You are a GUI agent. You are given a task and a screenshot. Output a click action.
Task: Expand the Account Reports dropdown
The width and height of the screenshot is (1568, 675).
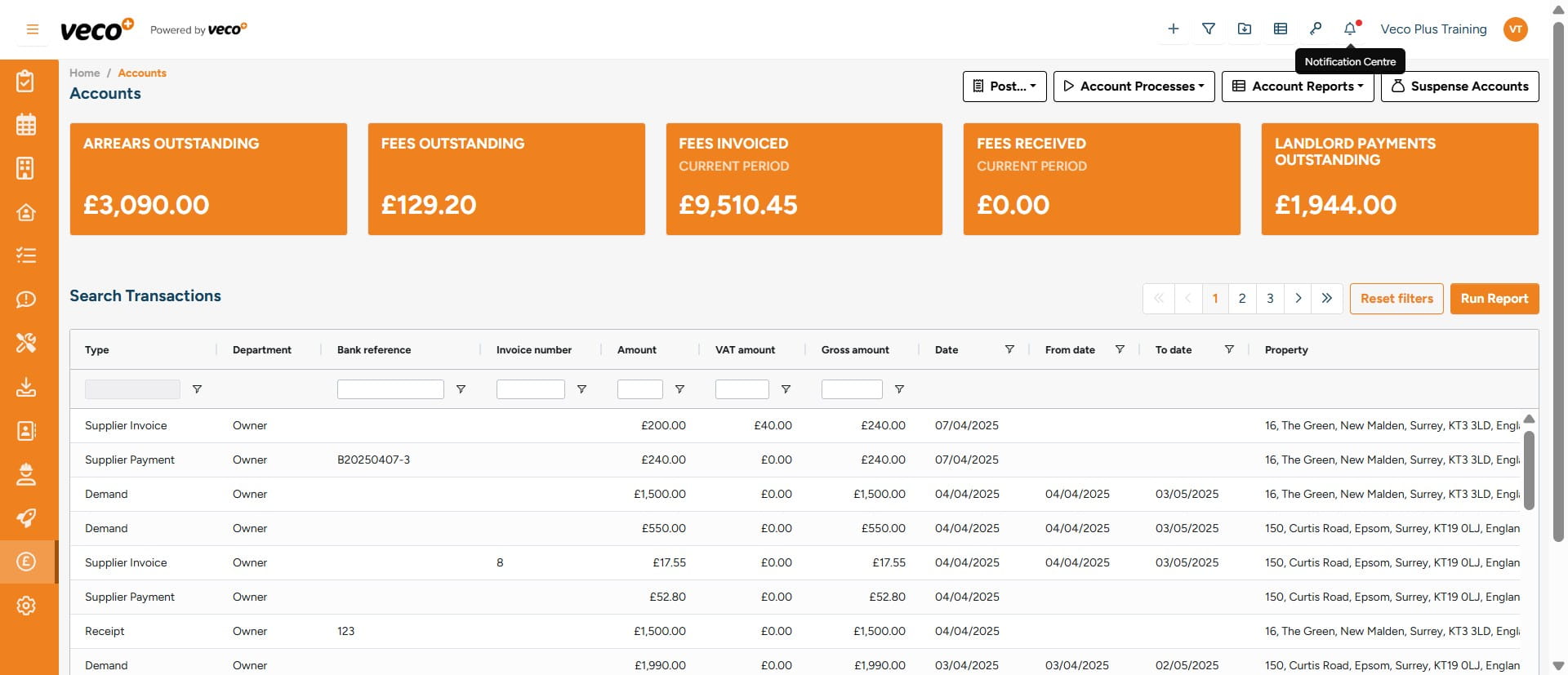click(1298, 87)
